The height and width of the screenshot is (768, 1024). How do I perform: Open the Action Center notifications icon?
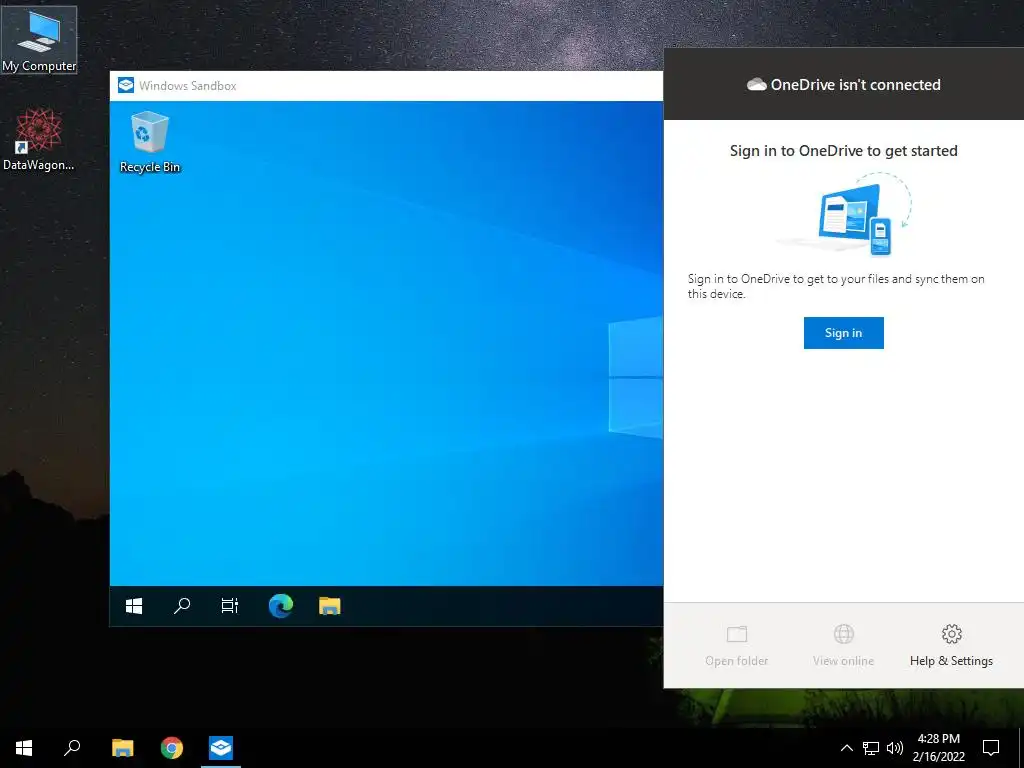(991, 748)
